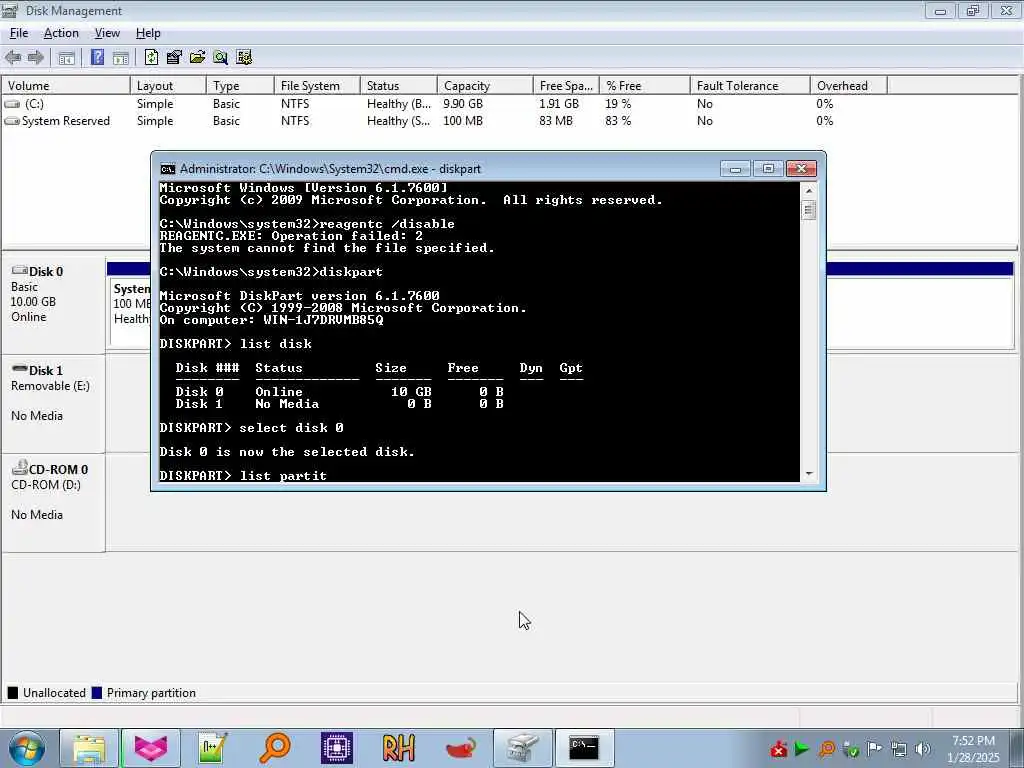This screenshot has width=1024, height=768.
Task: Sort by the Layout column header
Action: click(168, 86)
